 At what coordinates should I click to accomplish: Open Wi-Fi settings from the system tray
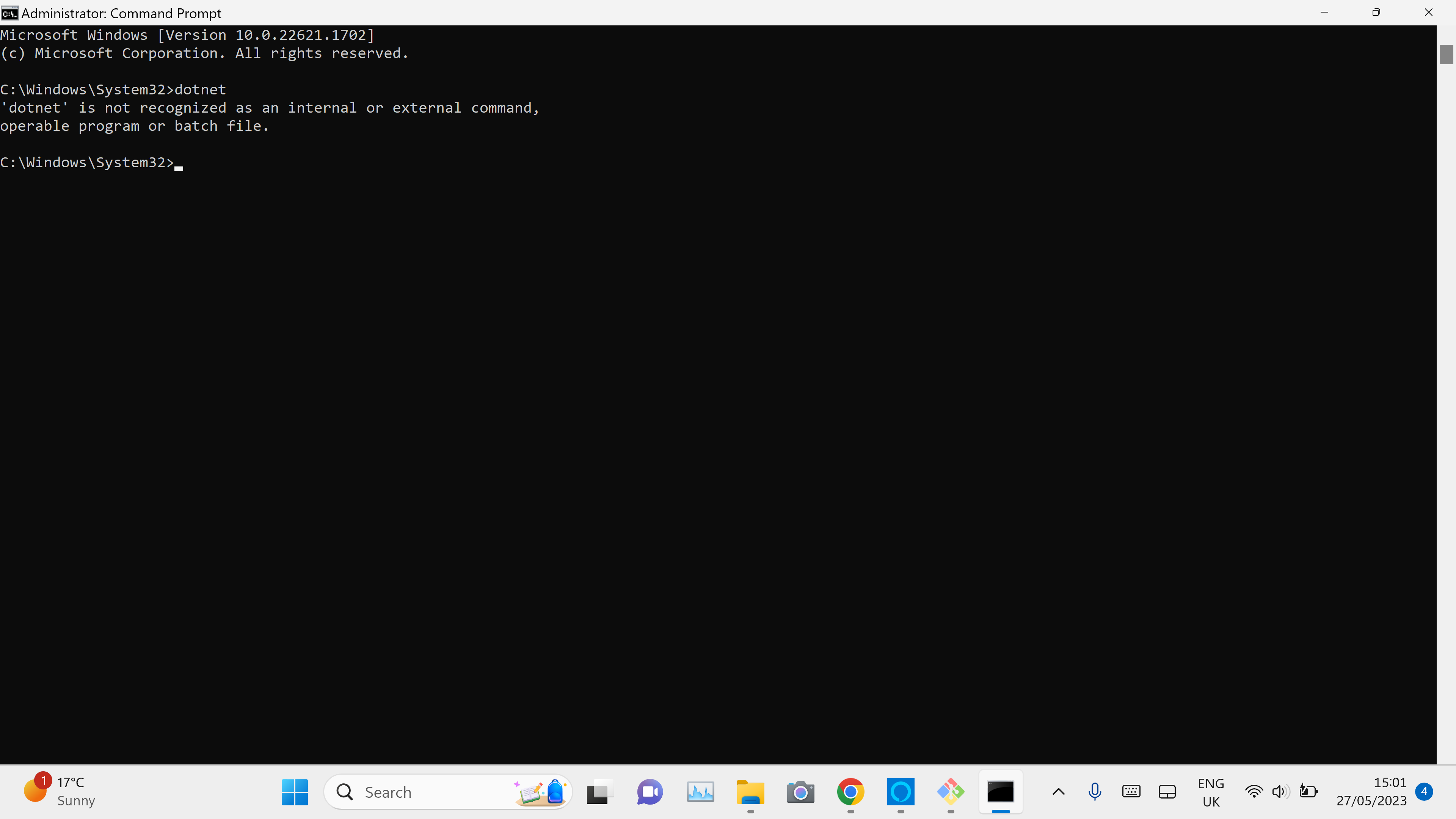tap(1254, 791)
